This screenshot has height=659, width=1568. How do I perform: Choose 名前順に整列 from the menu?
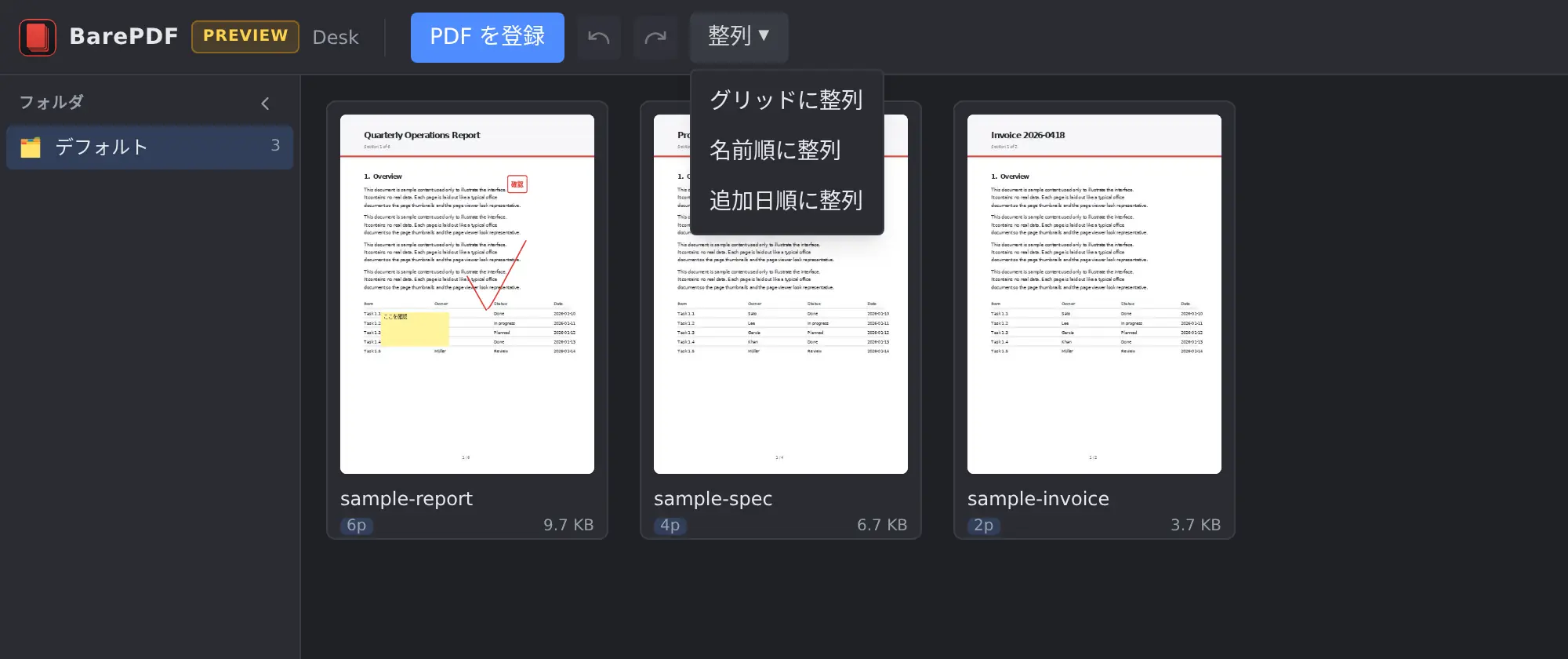pos(786,150)
